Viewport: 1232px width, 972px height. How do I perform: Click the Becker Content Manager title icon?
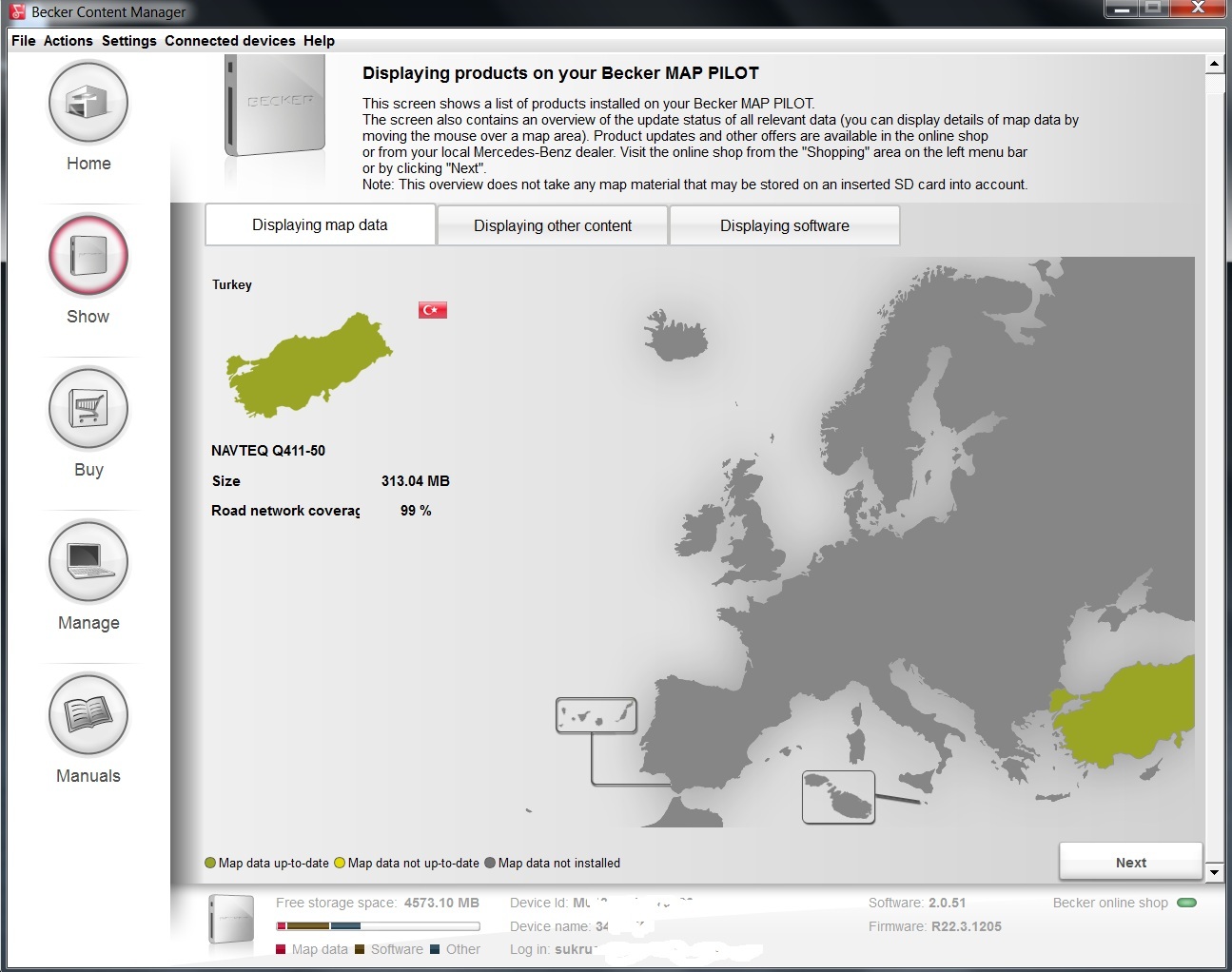coord(17,11)
